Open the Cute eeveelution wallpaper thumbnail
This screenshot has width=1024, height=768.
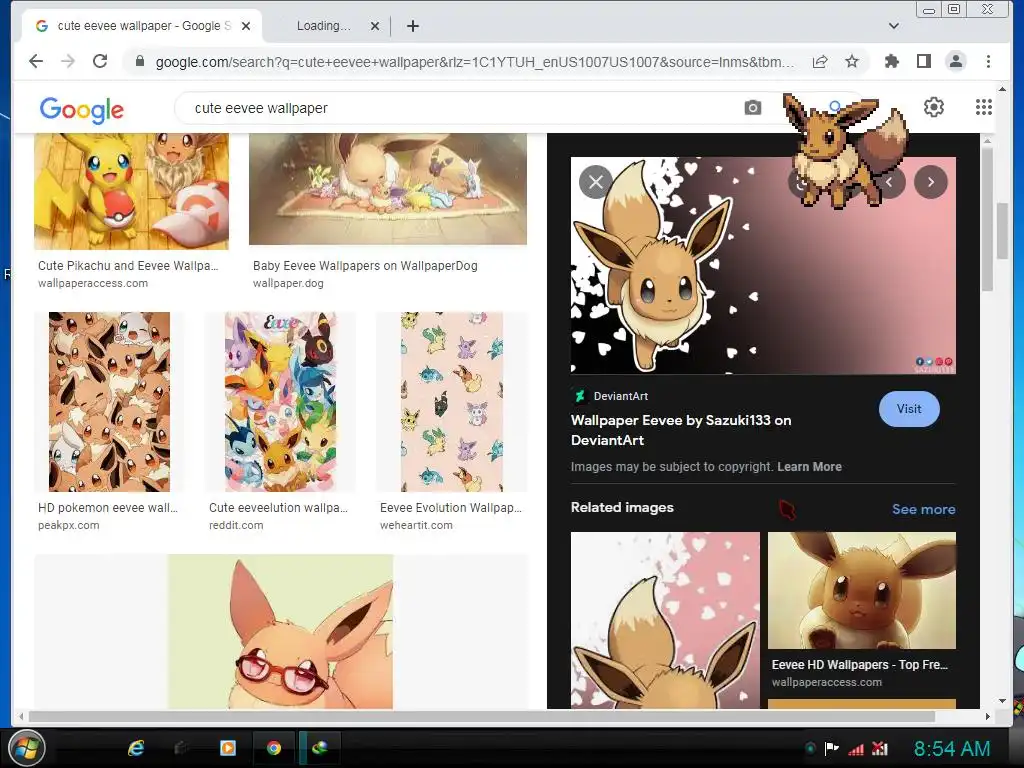point(280,402)
